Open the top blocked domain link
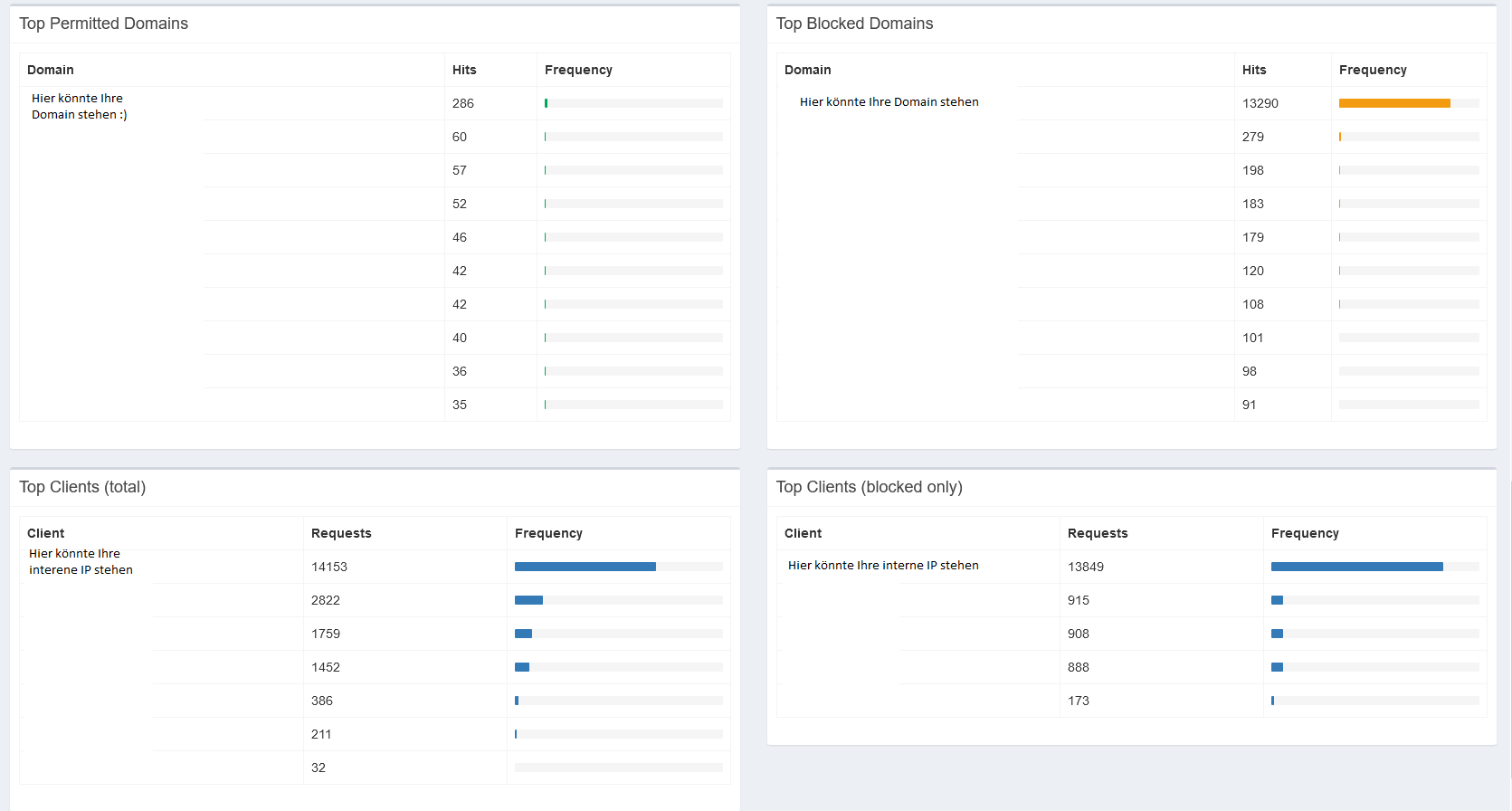Viewport: 1512px width, 811px height. tap(889, 102)
